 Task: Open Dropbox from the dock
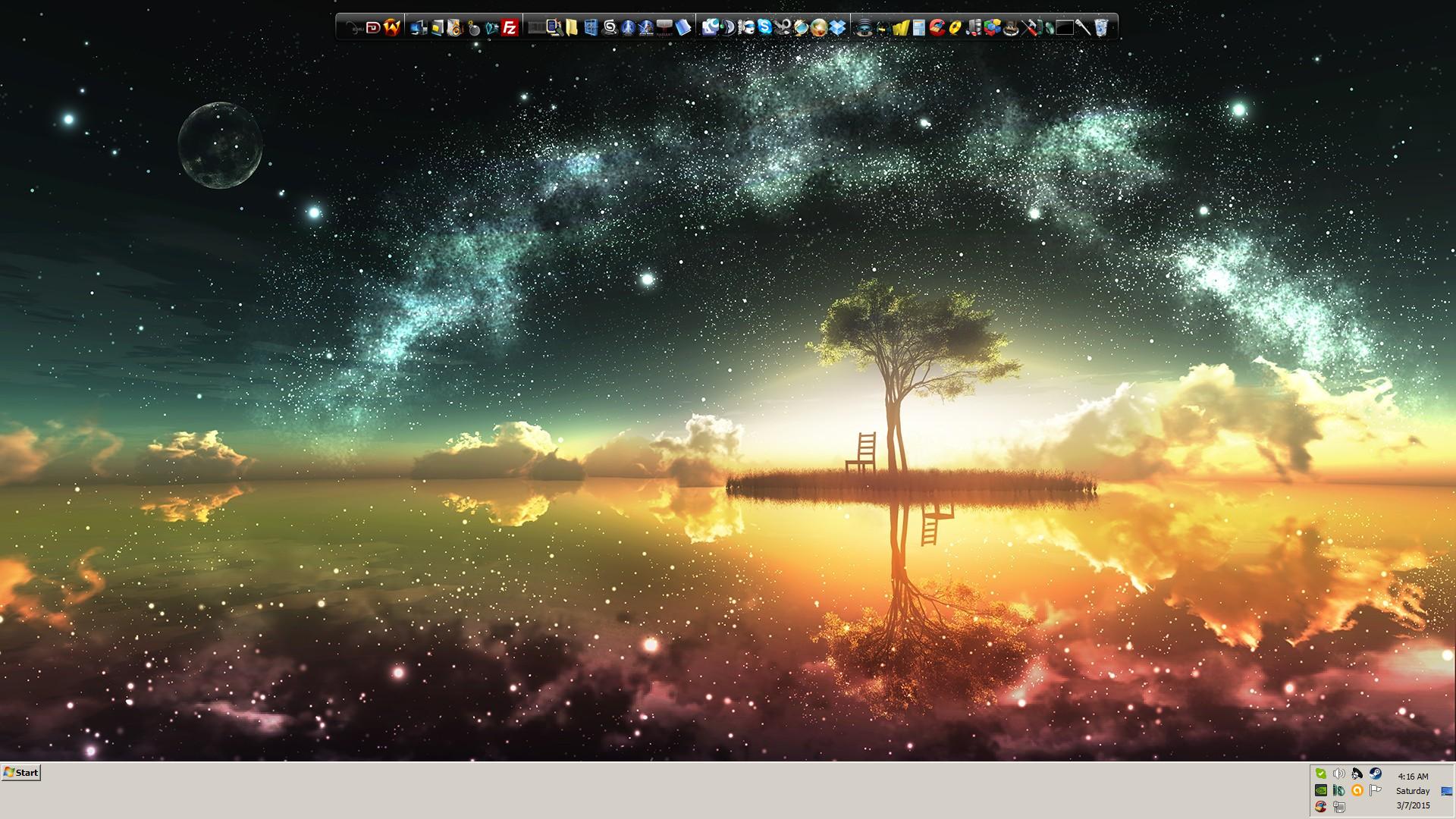tap(837, 28)
